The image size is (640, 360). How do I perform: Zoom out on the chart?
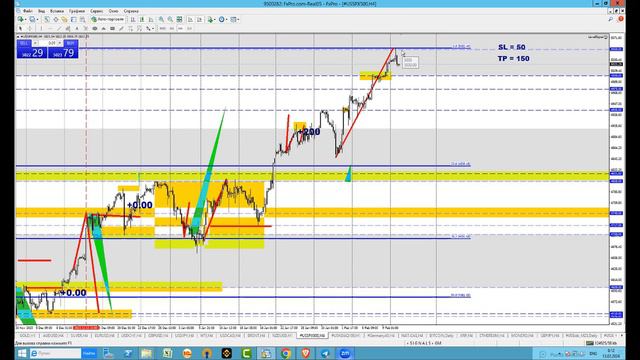[x=170, y=19]
